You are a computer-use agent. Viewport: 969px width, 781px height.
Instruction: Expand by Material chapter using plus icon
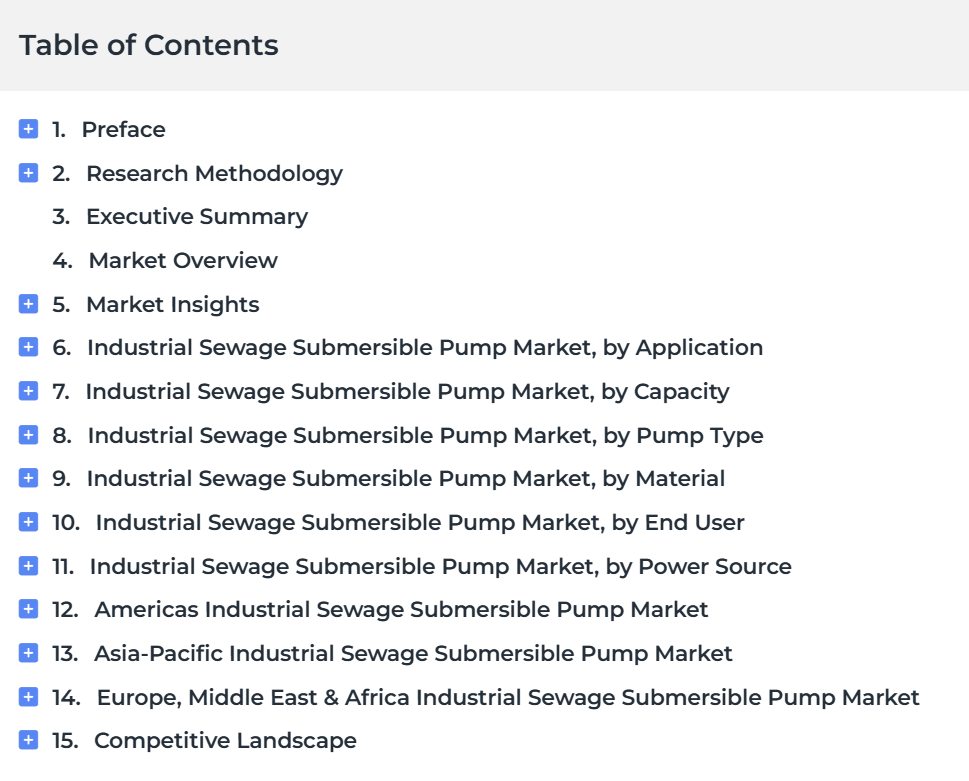(x=28, y=478)
